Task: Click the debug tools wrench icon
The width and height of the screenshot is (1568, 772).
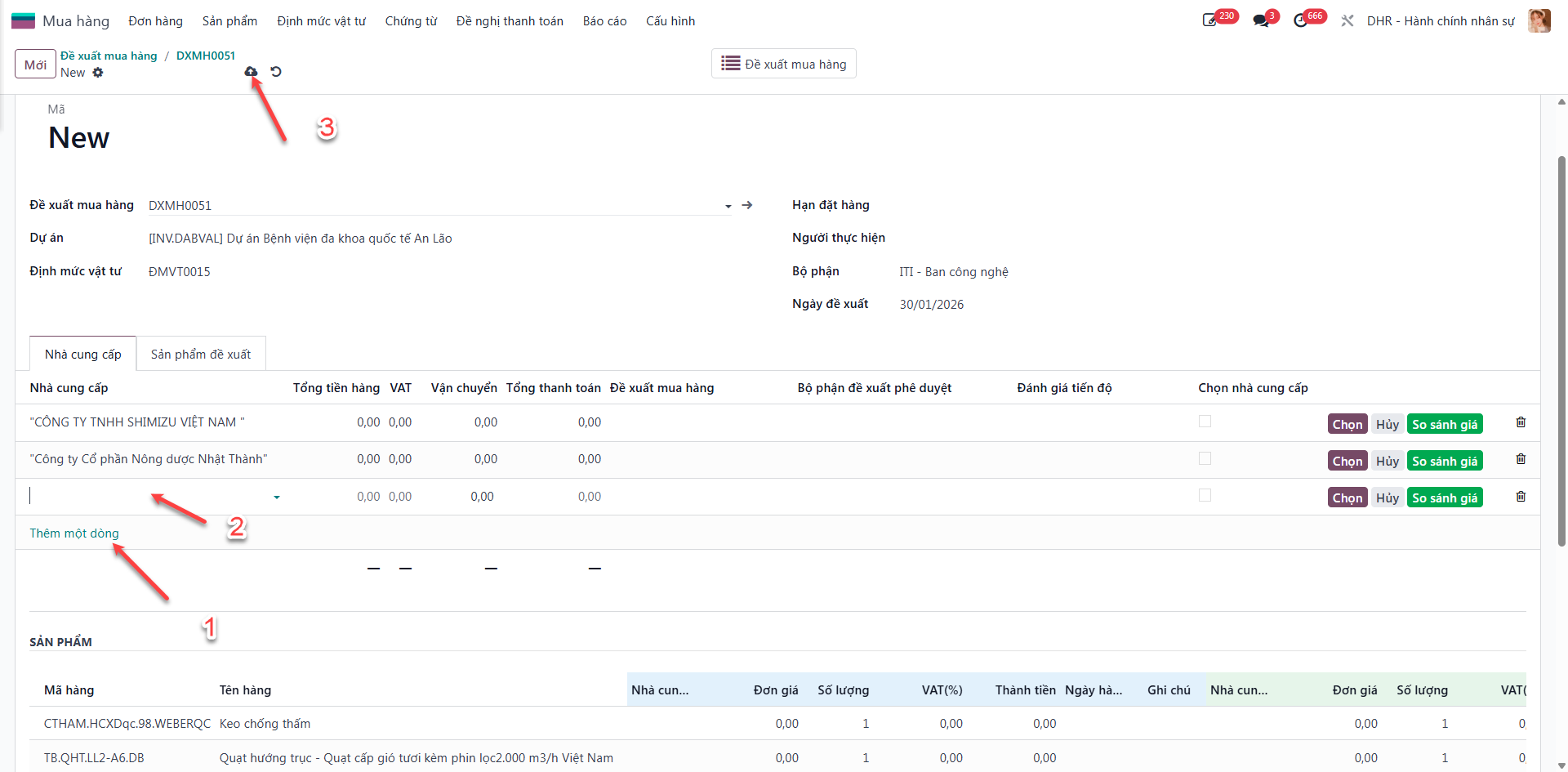Action: click(x=1347, y=20)
